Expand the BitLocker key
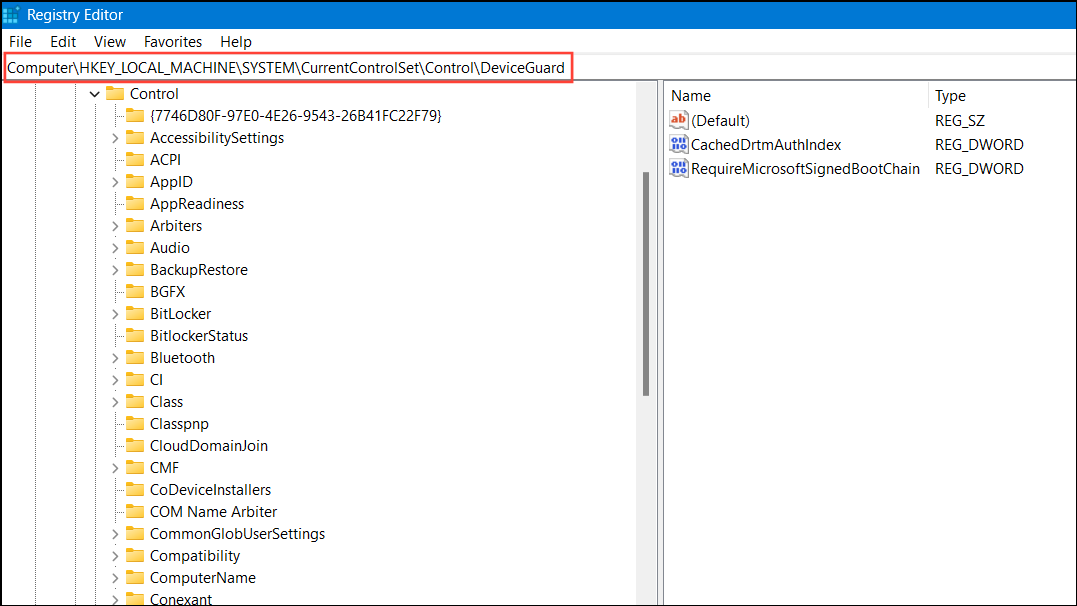 pos(115,314)
